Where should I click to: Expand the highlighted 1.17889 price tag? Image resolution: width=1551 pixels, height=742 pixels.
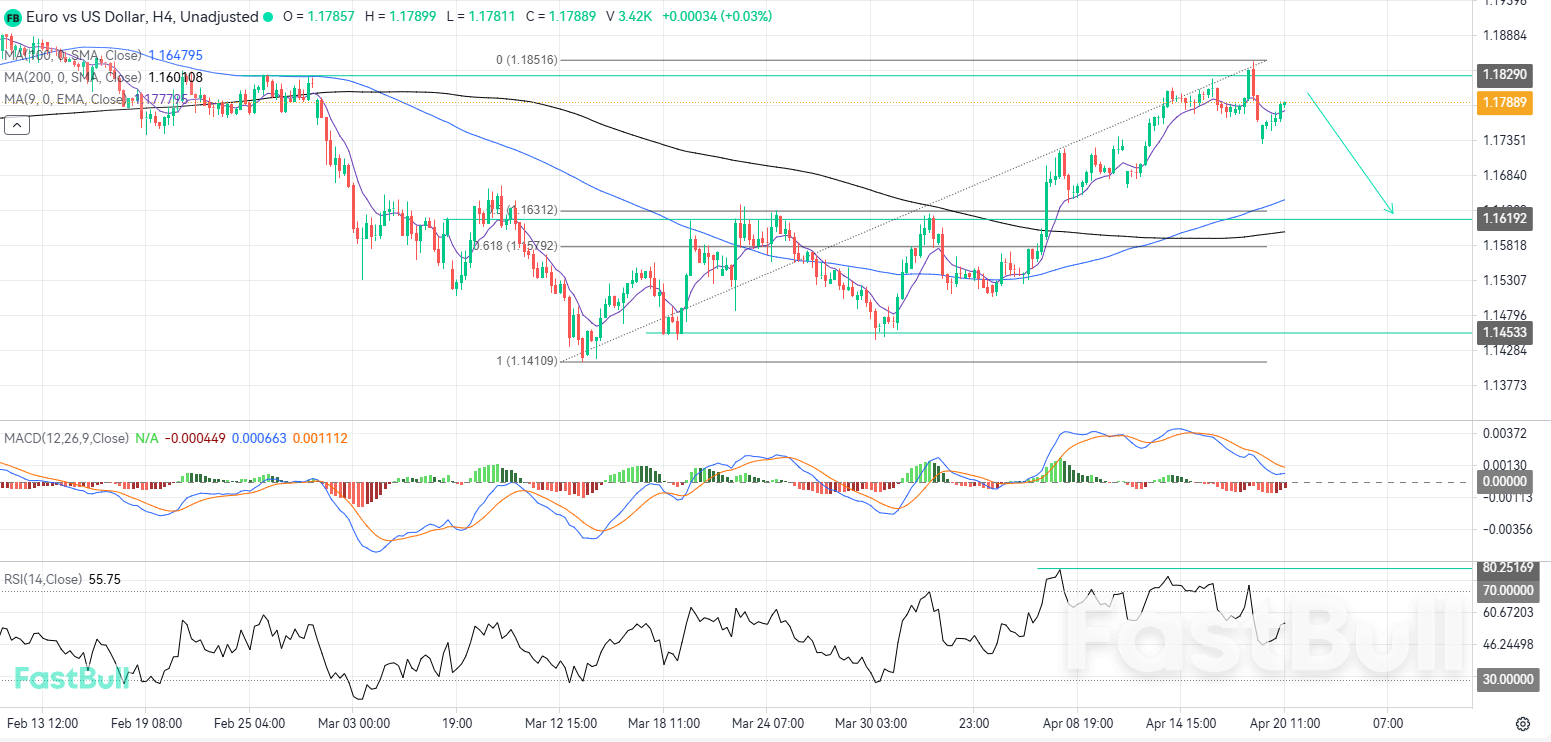click(1505, 103)
